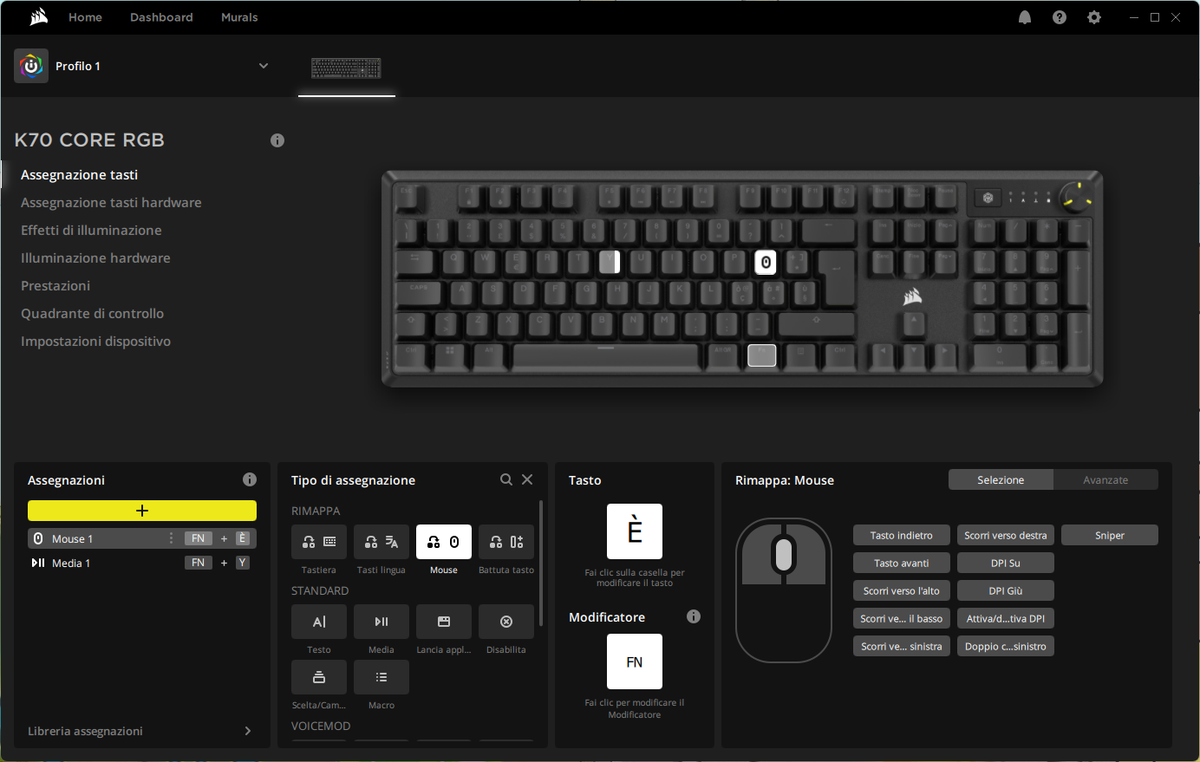
Task: Click the highlighted FN key on keyboard
Action: click(x=762, y=355)
